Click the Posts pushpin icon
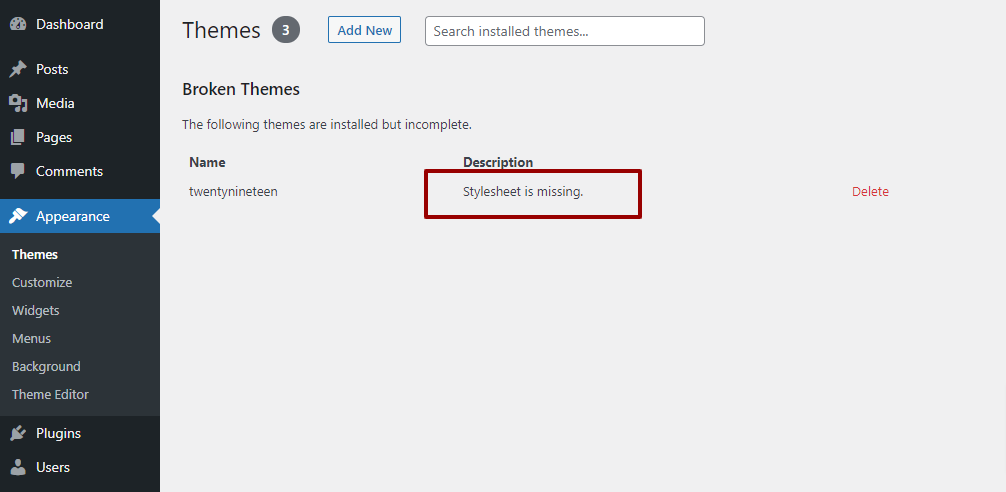1006x492 pixels. click(x=18, y=70)
